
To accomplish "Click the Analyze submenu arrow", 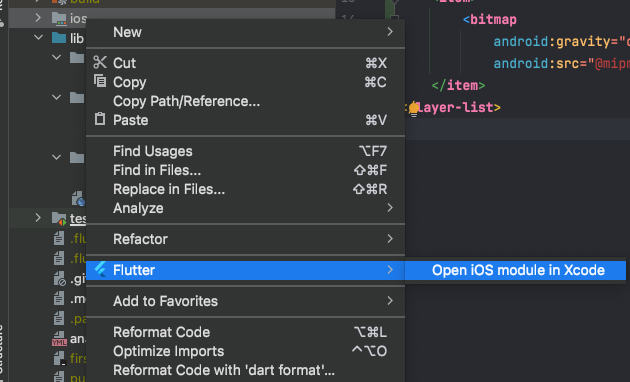I will point(390,208).
